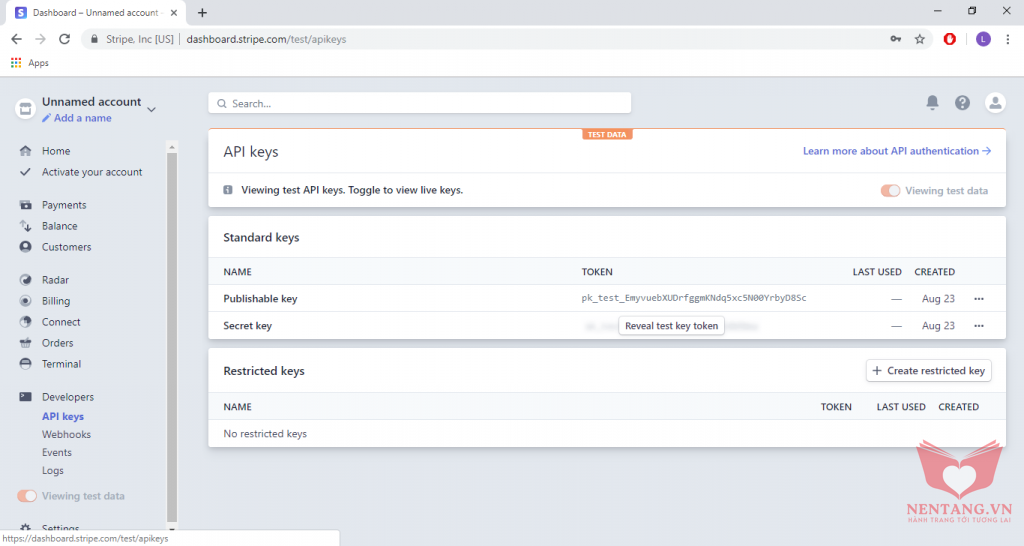
Task: Open Learn more about API authentication link
Action: [x=896, y=151]
